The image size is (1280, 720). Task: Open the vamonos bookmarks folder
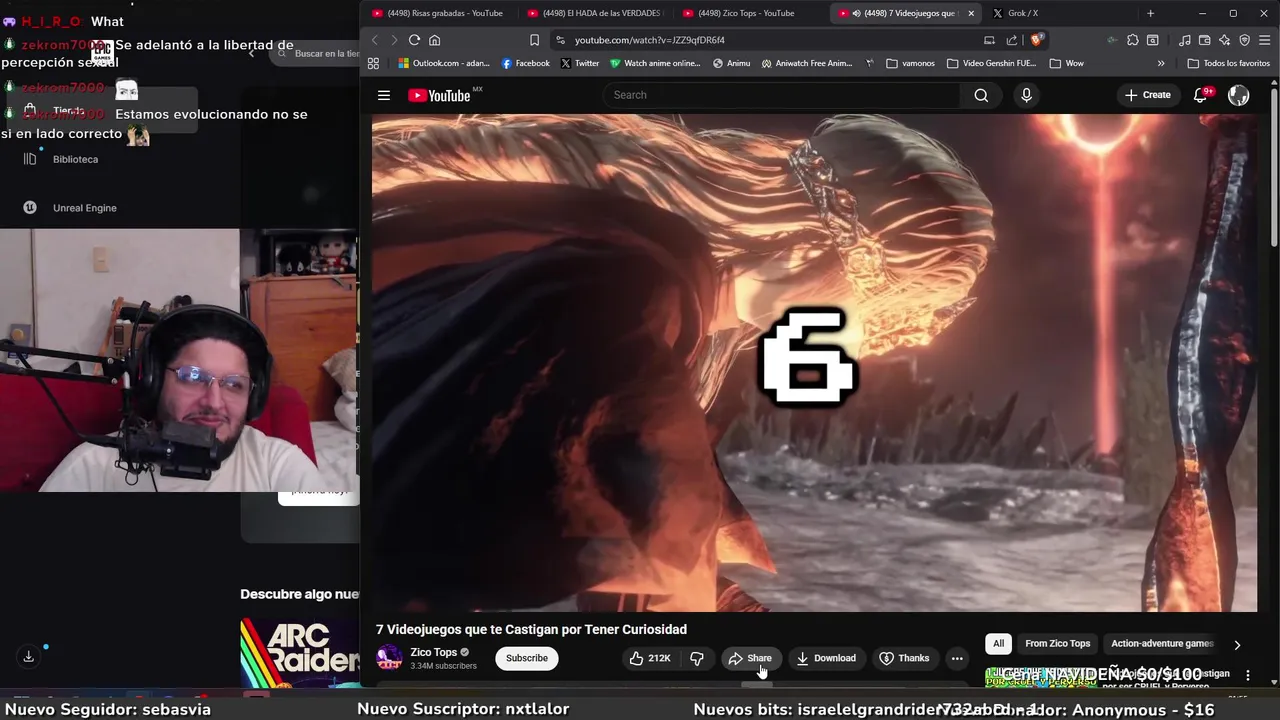(x=910, y=63)
